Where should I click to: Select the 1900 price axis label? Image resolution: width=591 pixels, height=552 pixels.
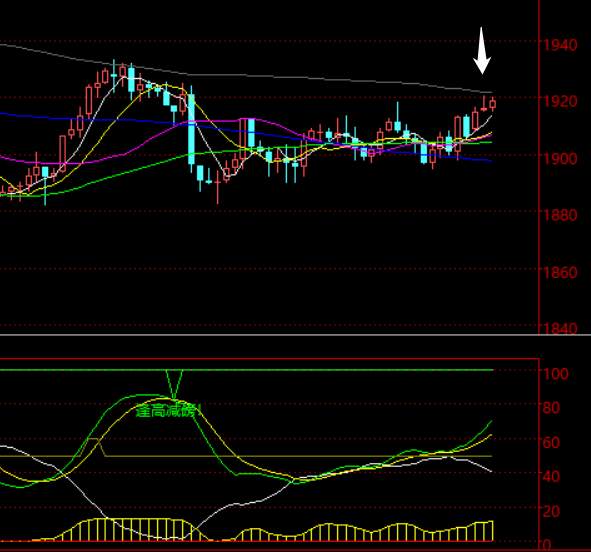tap(560, 158)
